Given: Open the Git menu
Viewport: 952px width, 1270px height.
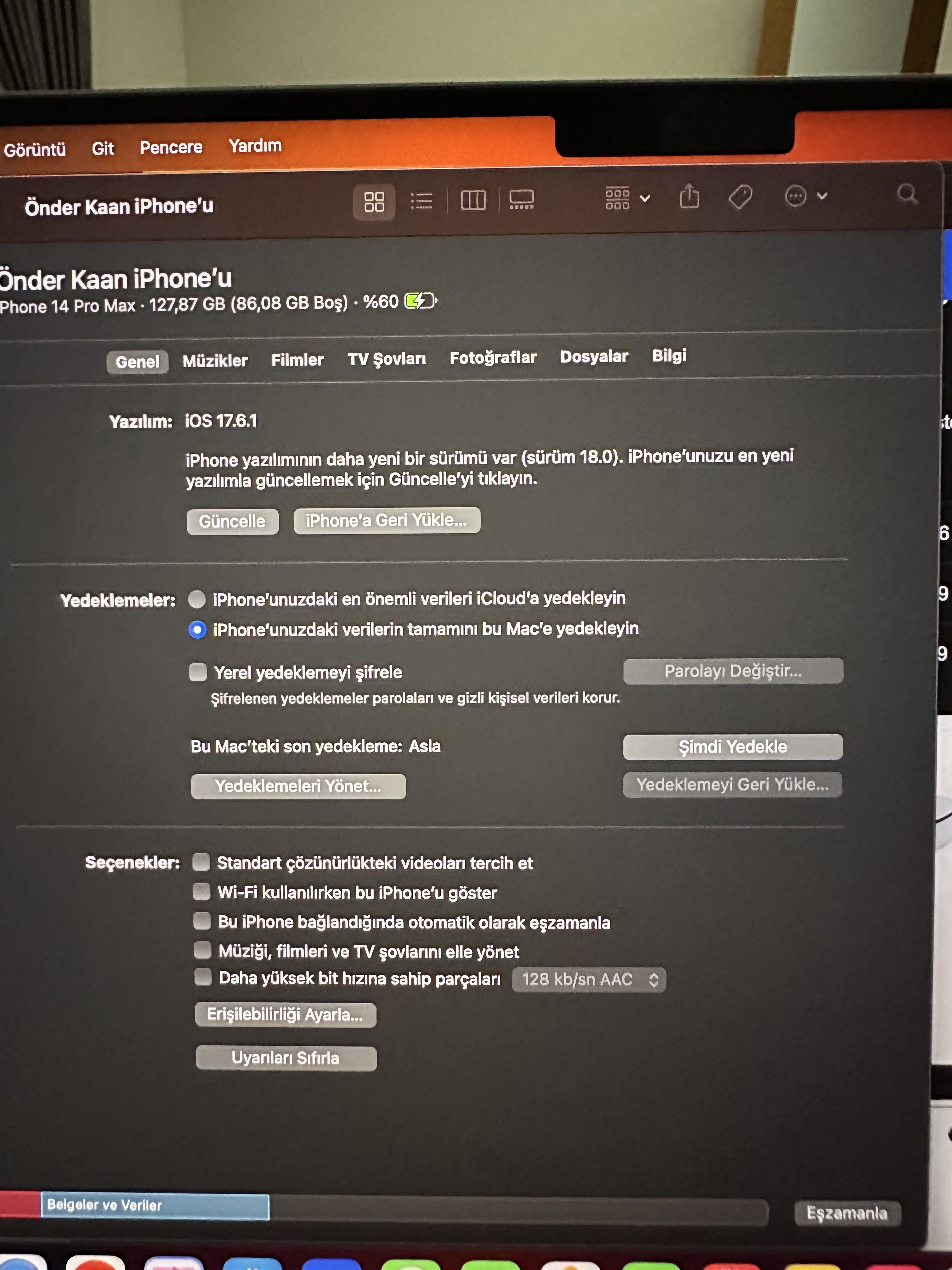Looking at the screenshot, I should [x=103, y=149].
